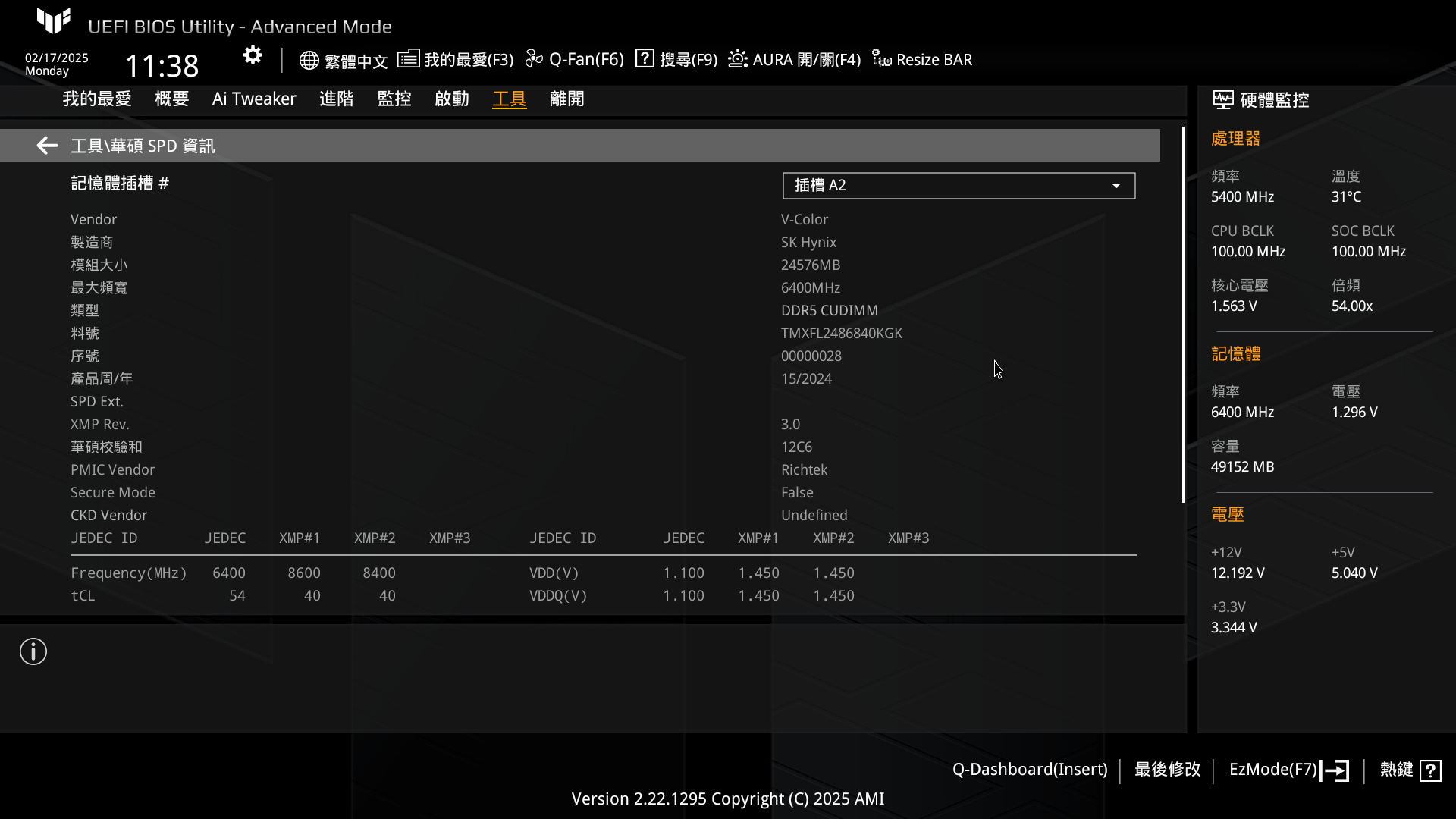Open the memory slot A2 dropdown
Viewport: 1456px width, 819px height.
(x=959, y=186)
